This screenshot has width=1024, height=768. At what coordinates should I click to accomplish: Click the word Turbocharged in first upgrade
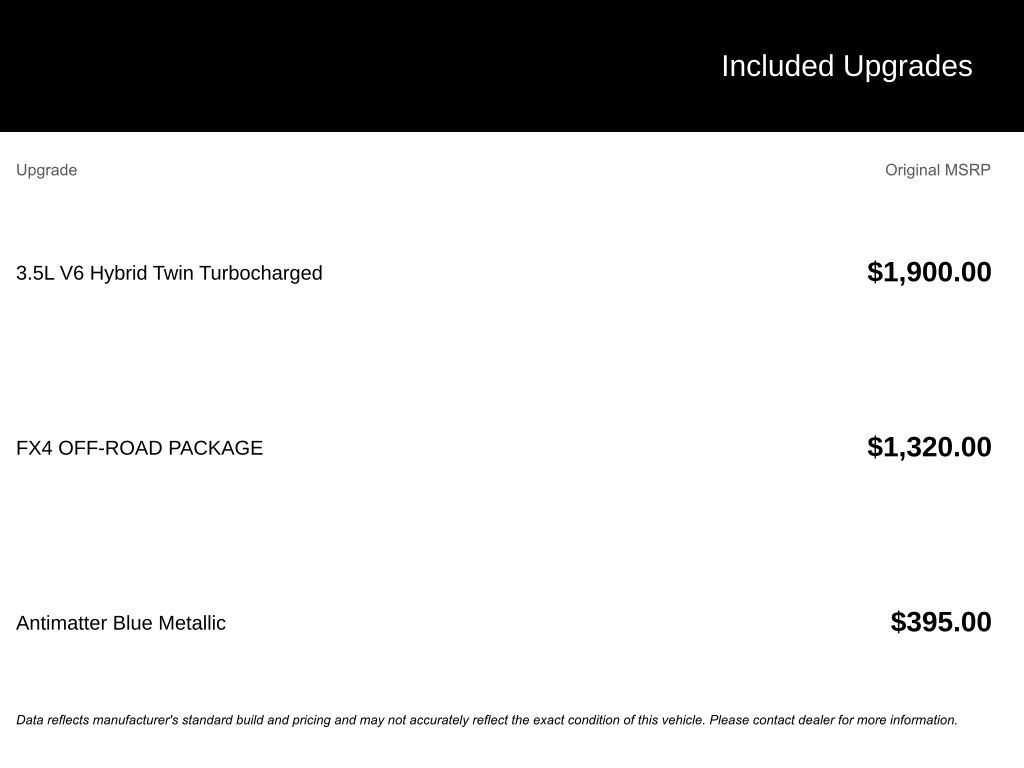coord(260,273)
